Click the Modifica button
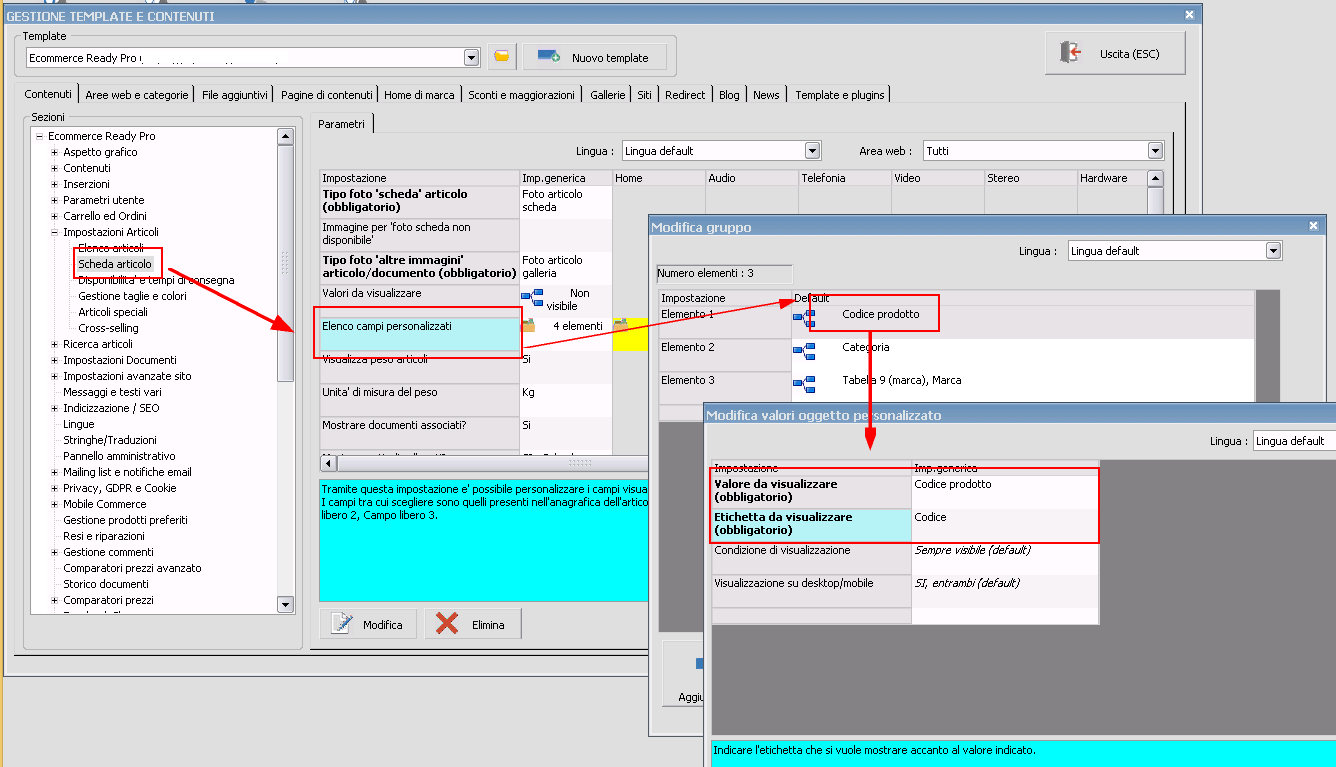Image resolution: width=1336 pixels, height=767 pixels. (x=369, y=624)
